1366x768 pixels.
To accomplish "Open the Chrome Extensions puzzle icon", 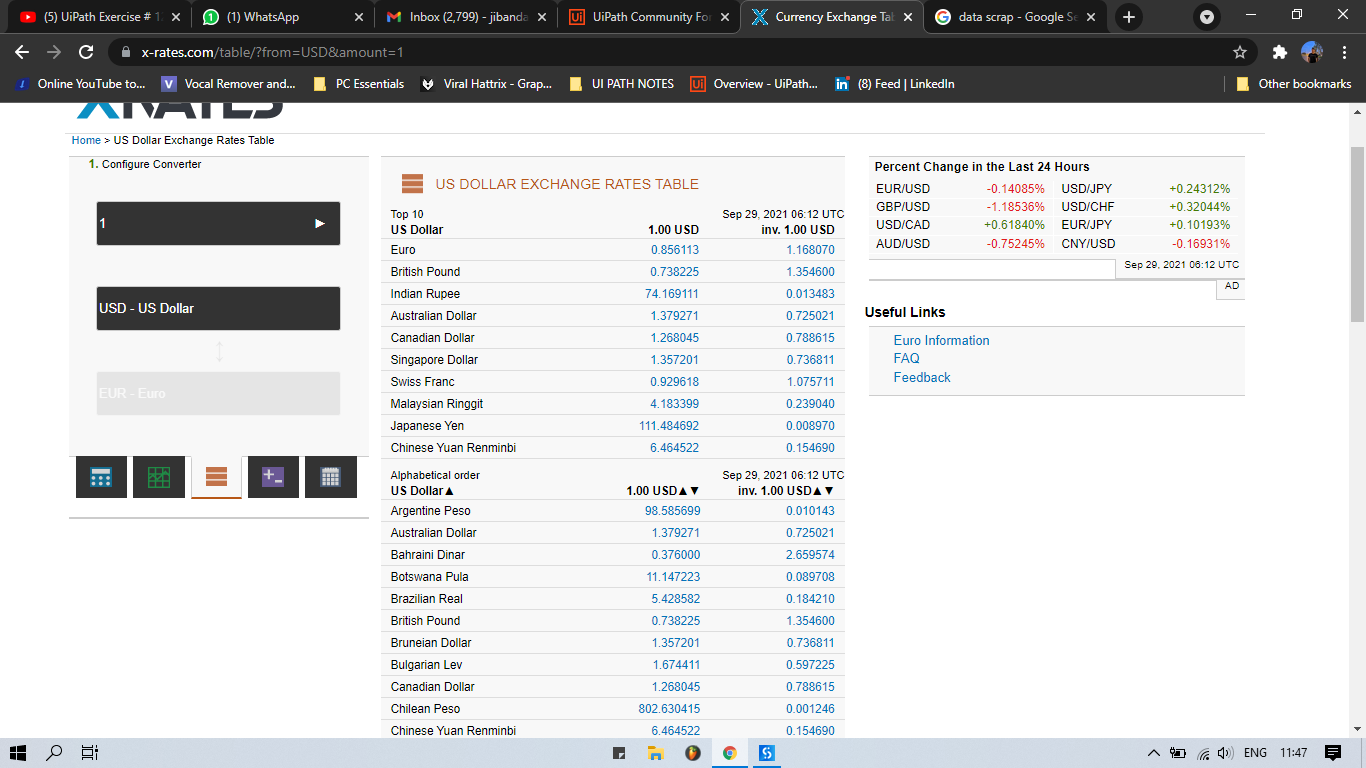I will [x=1280, y=52].
